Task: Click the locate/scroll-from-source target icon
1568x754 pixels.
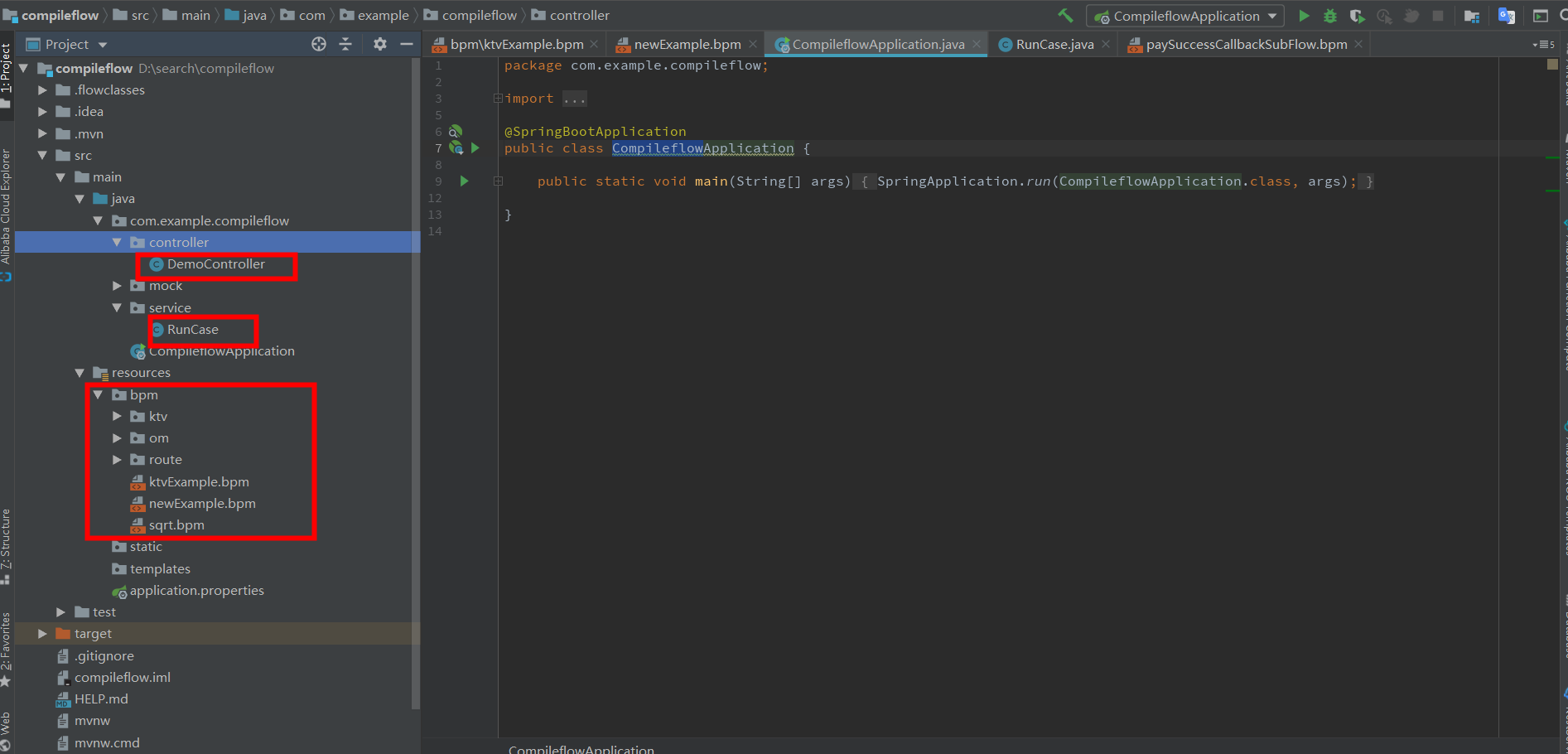Action: pyautogui.click(x=319, y=44)
